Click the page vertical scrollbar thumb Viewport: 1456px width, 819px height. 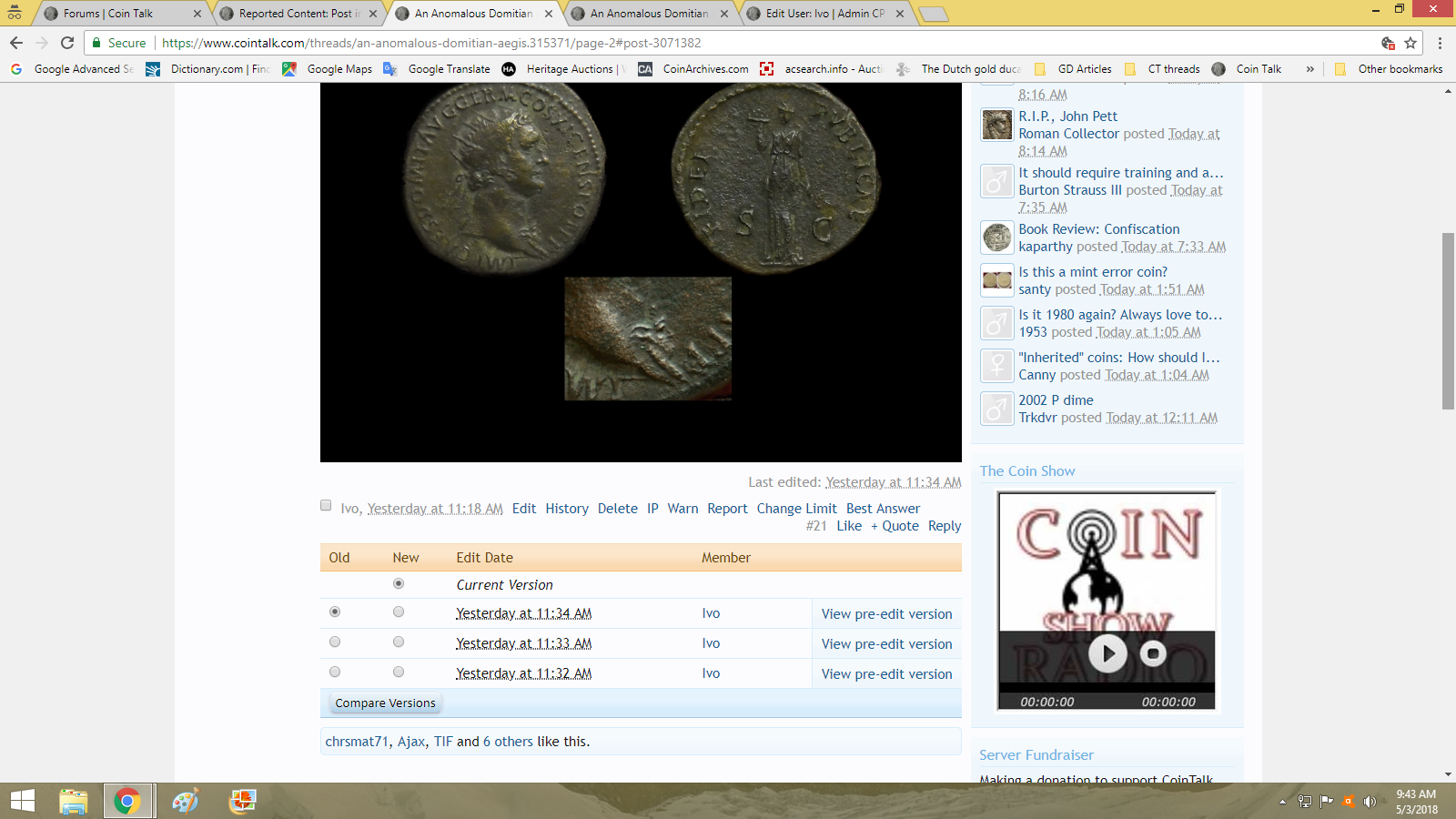(1448, 320)
